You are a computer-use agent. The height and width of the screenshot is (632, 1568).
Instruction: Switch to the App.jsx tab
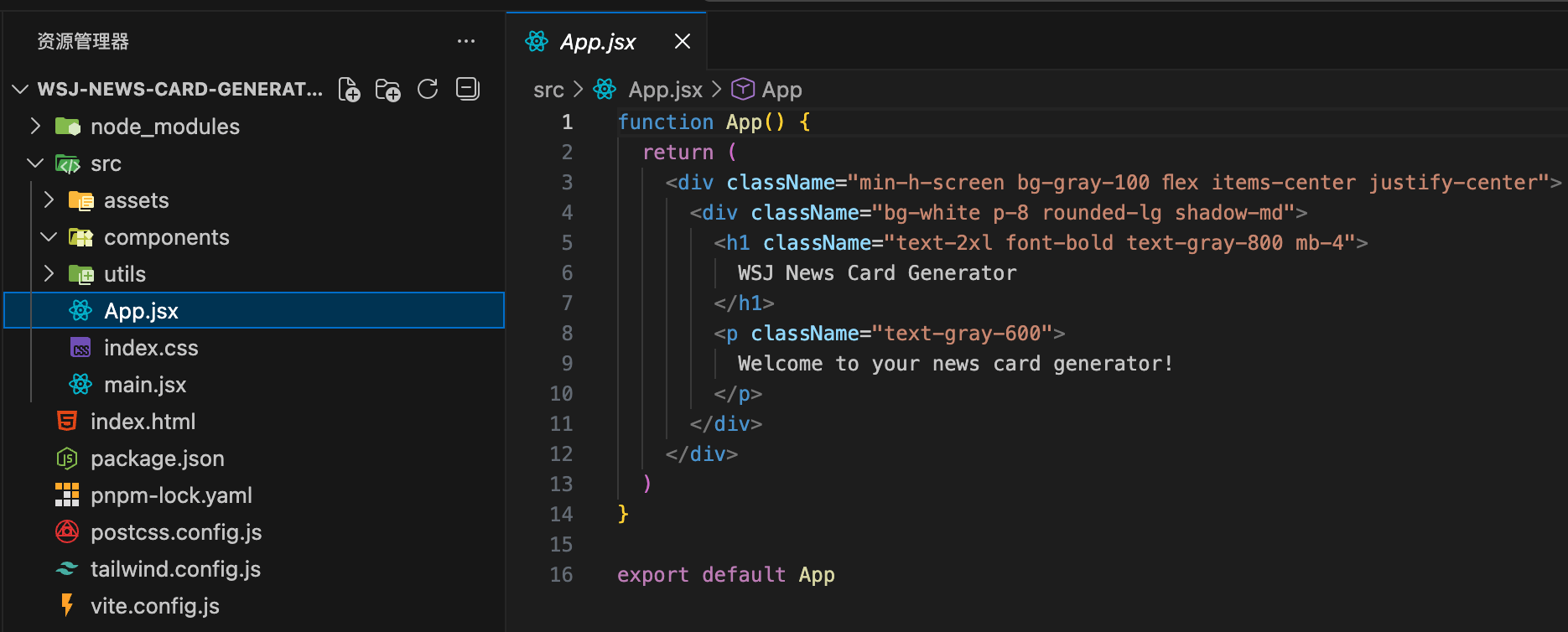(597, 42)
